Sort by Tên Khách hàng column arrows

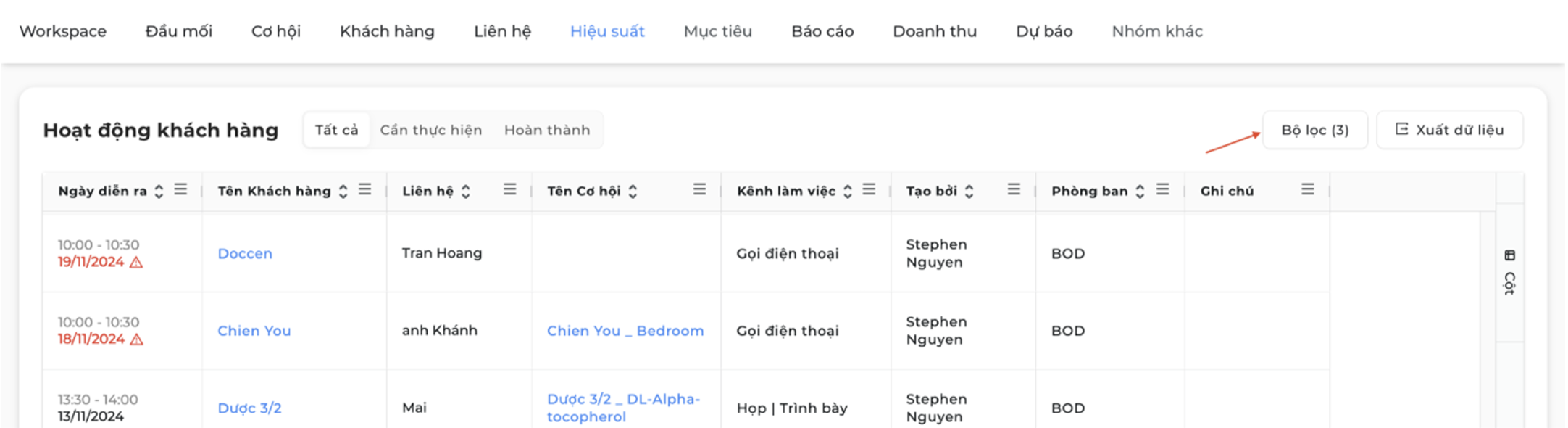(343, 192)
